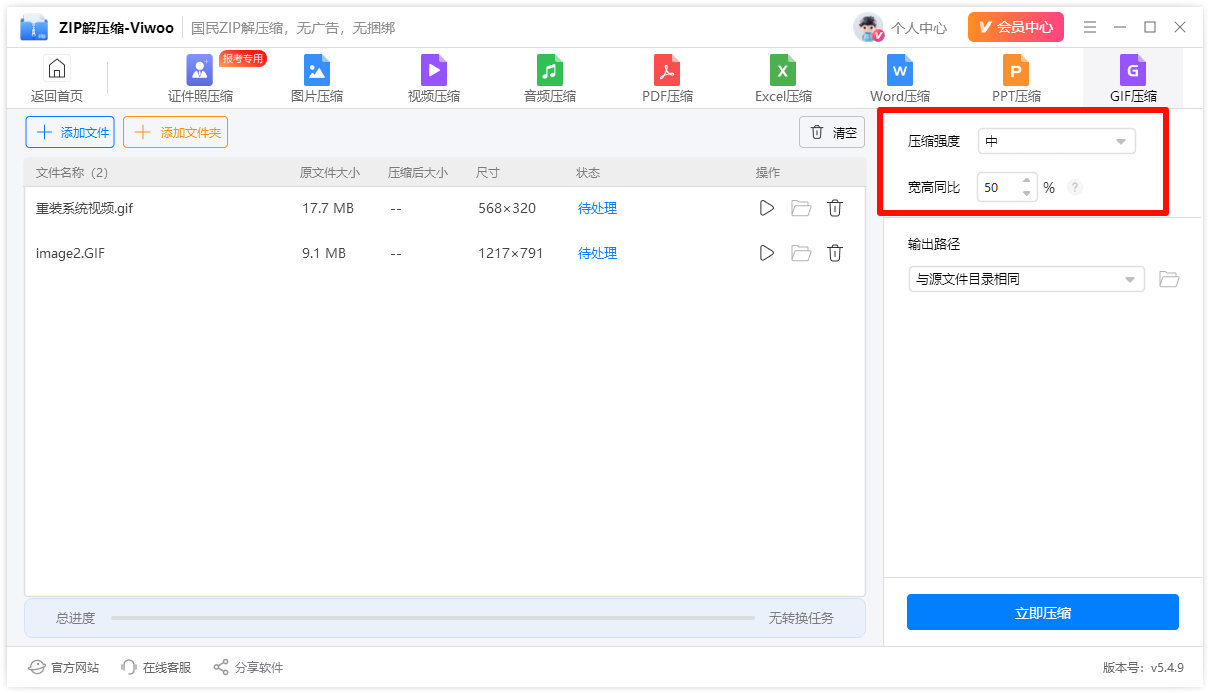1210x694 pixels.
Task: Click 待处理 status of 重装系统视频.gif
Action: point(597,208)
